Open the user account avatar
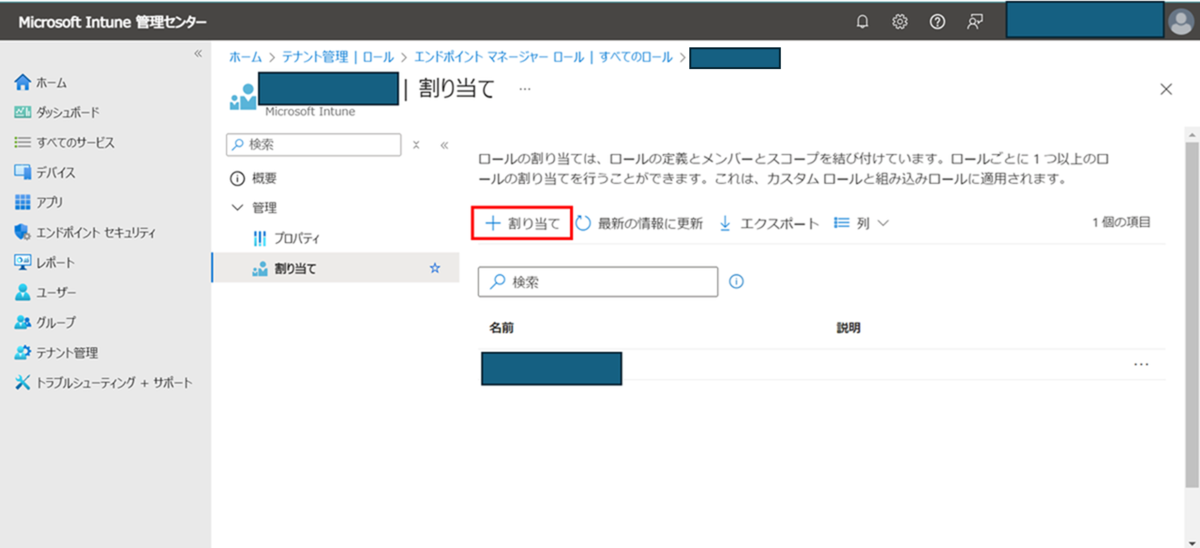The height and width of the screenshot is (548, 1200). click(1181, 21)
